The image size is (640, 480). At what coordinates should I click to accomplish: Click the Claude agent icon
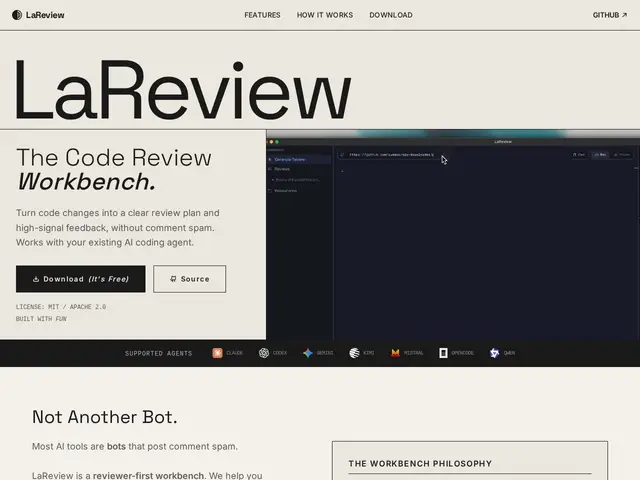pos(217,353)
